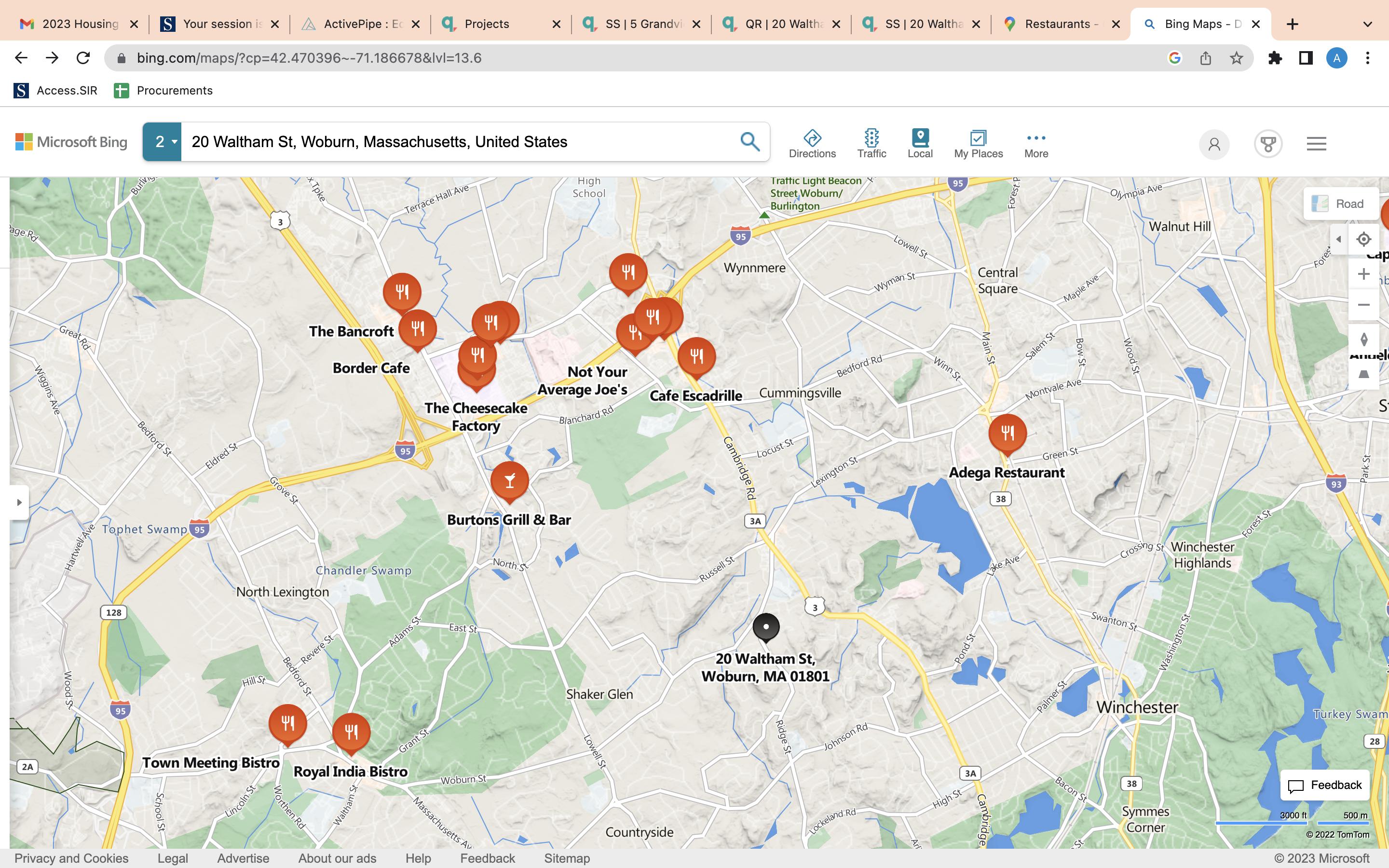Open the More options menu

(x=1035, y=143)
